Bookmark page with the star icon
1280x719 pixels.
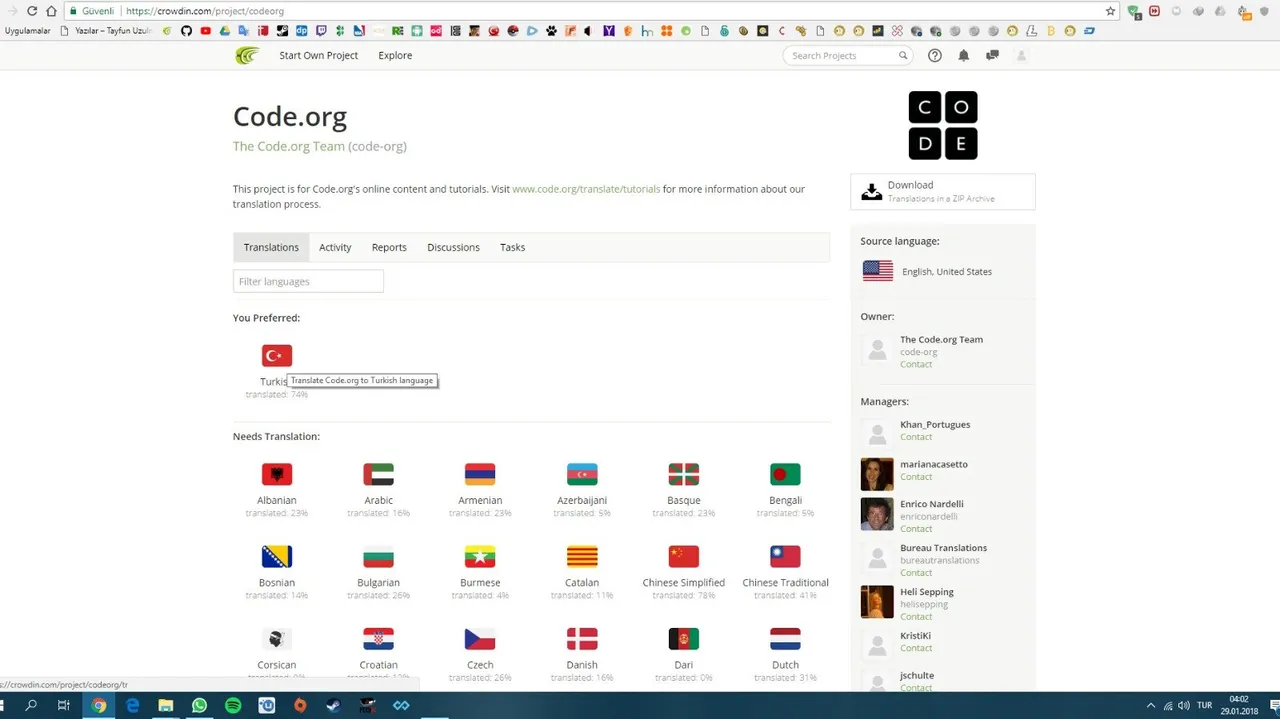coord(1110,11)
